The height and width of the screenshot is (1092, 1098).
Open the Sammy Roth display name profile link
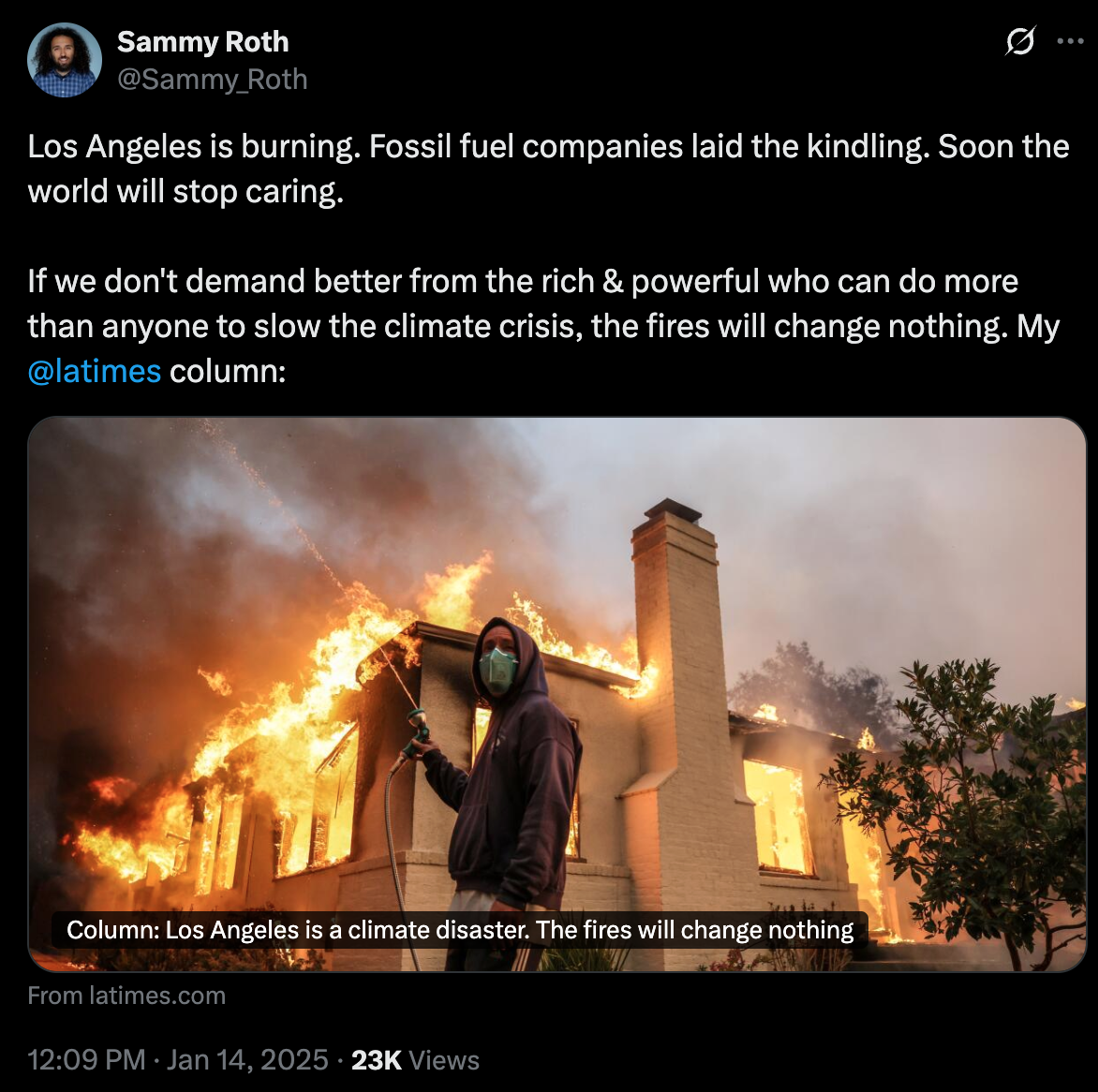tap(202, 42)
